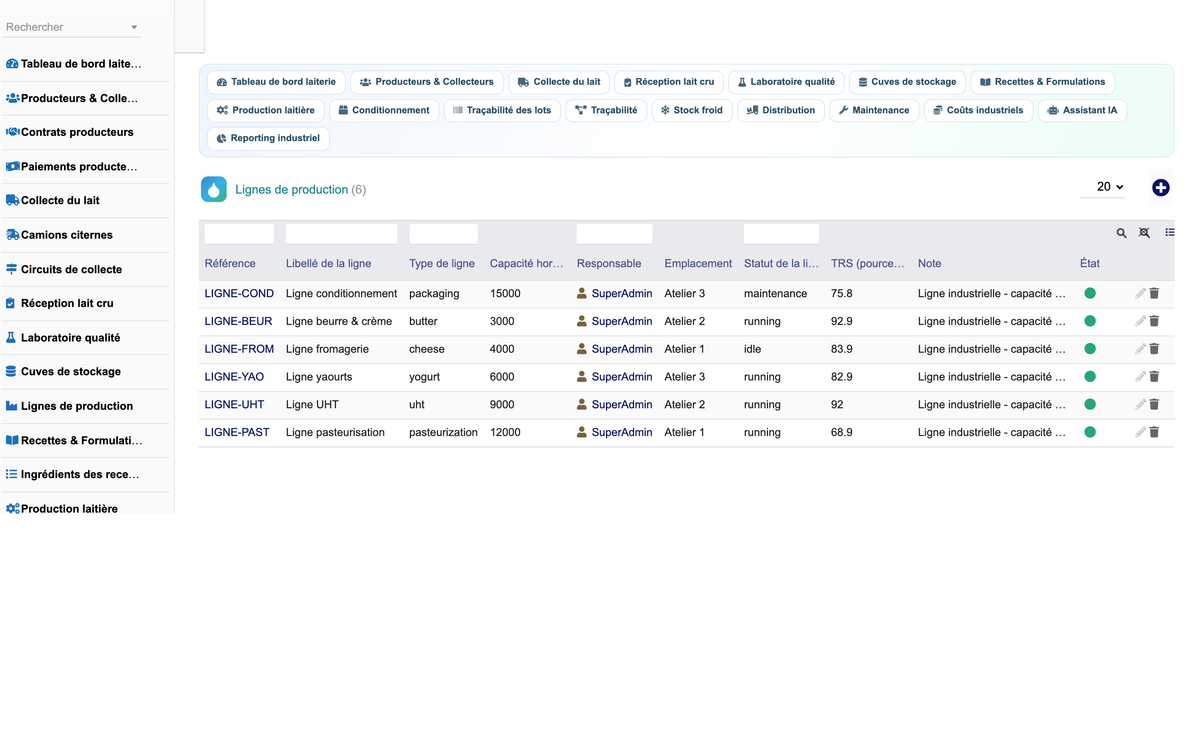Open Stock froid tab

point(692,110)
